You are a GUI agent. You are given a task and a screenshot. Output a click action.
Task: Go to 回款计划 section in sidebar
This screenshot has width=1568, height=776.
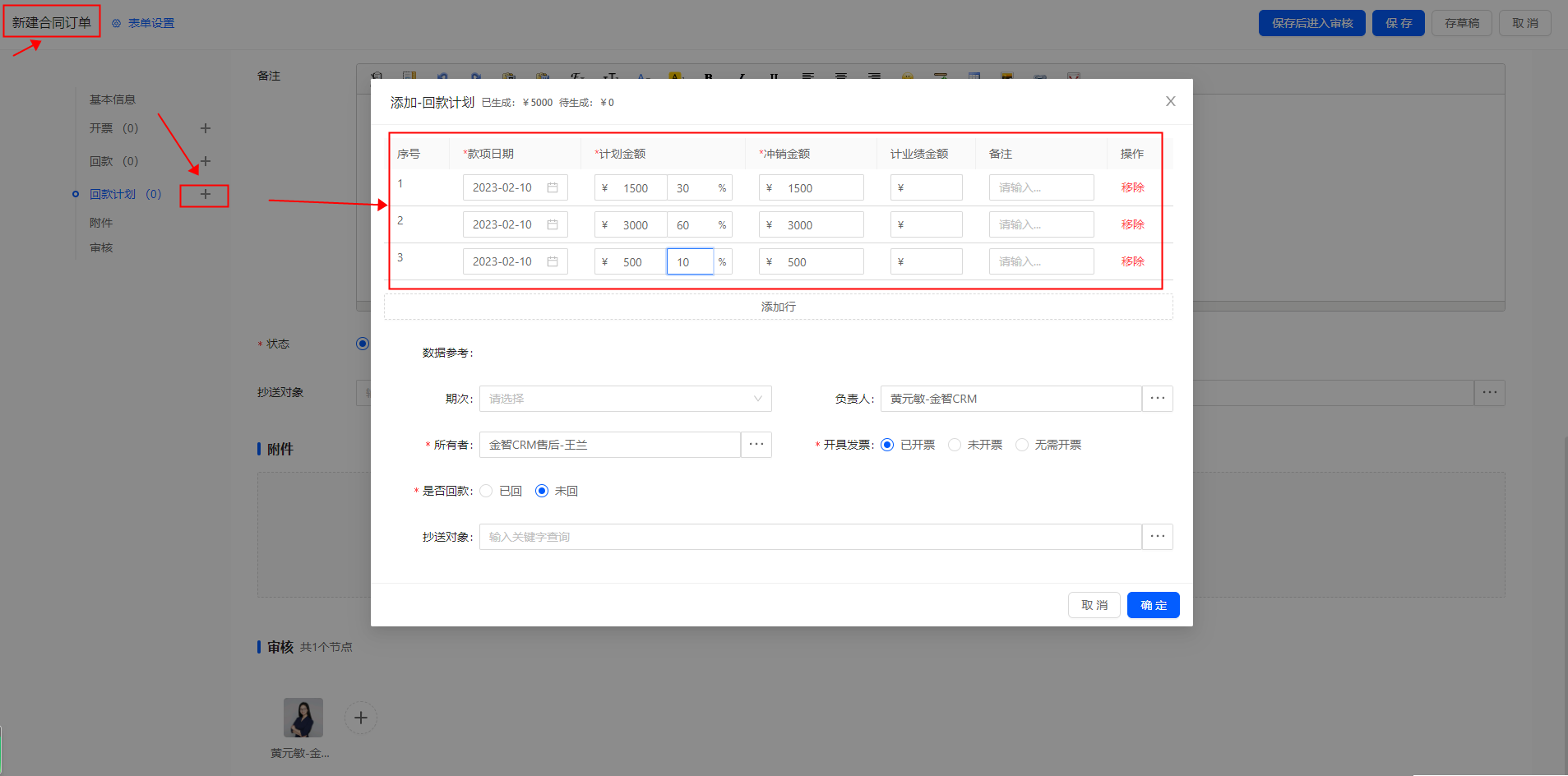pyautogui.click(x=126, y=194)
